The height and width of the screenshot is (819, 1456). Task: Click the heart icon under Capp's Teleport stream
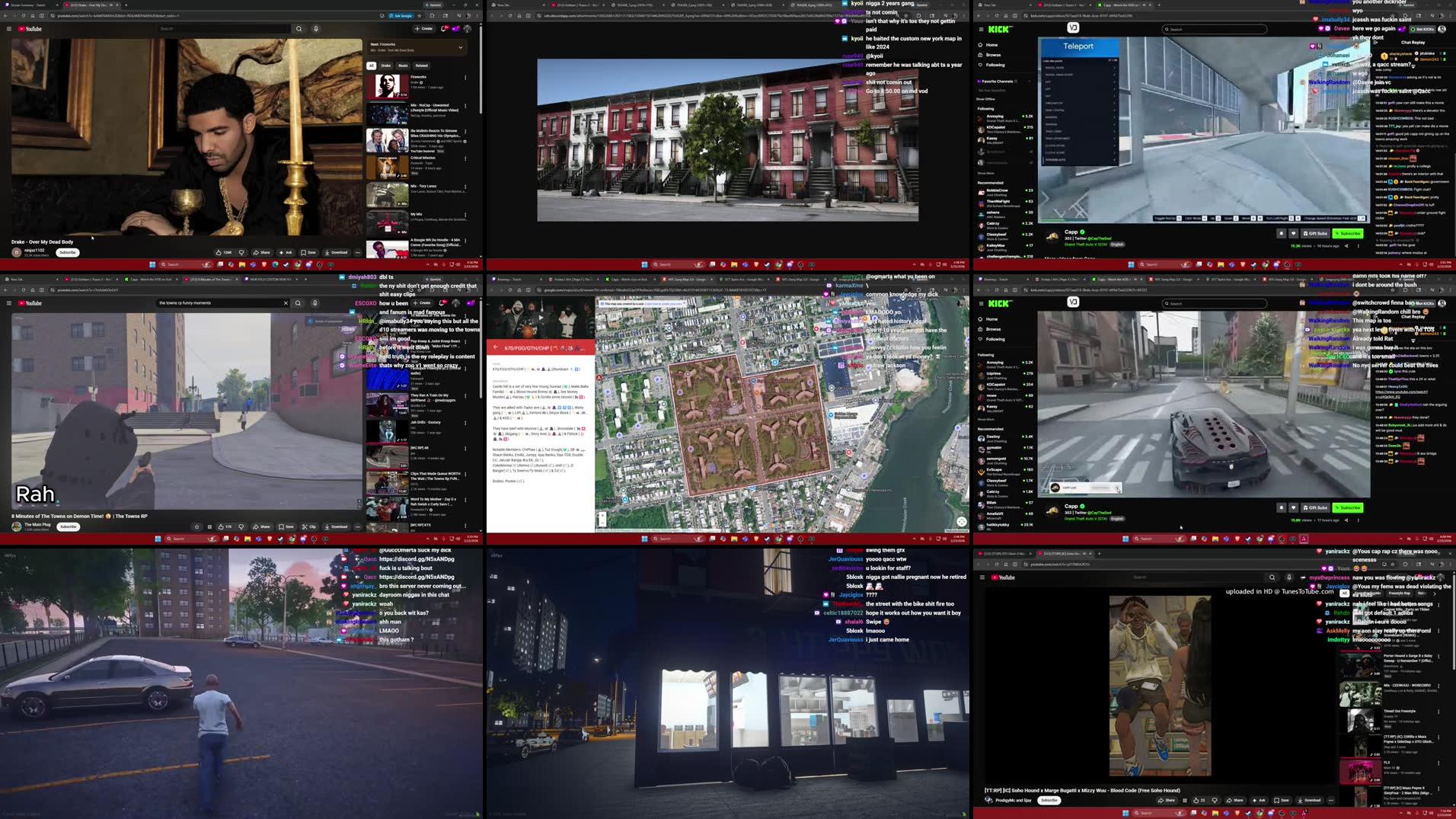1293,233
